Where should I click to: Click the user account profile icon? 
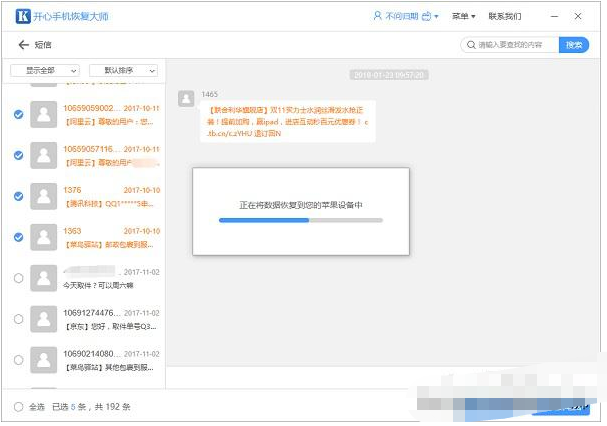(377, 17)
